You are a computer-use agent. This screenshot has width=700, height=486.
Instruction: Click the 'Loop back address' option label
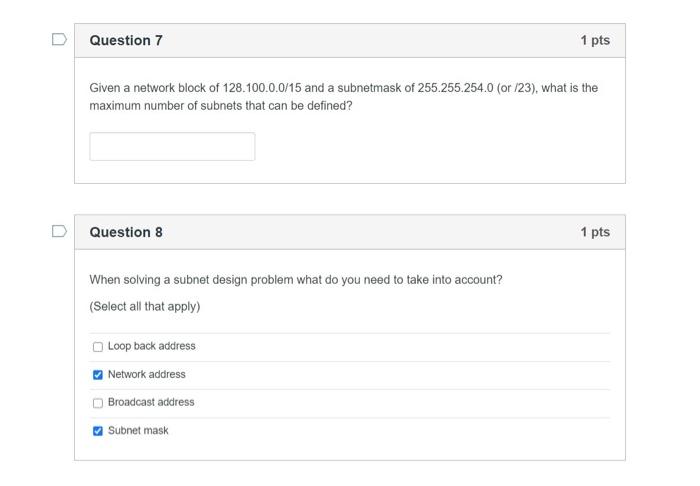151,346
